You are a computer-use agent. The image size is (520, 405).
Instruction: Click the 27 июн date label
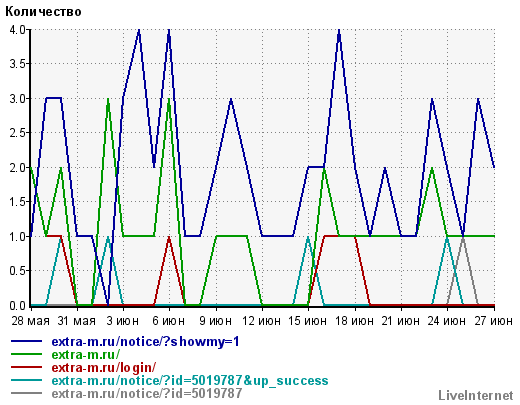pyautogui.click(x=494, y=321)
